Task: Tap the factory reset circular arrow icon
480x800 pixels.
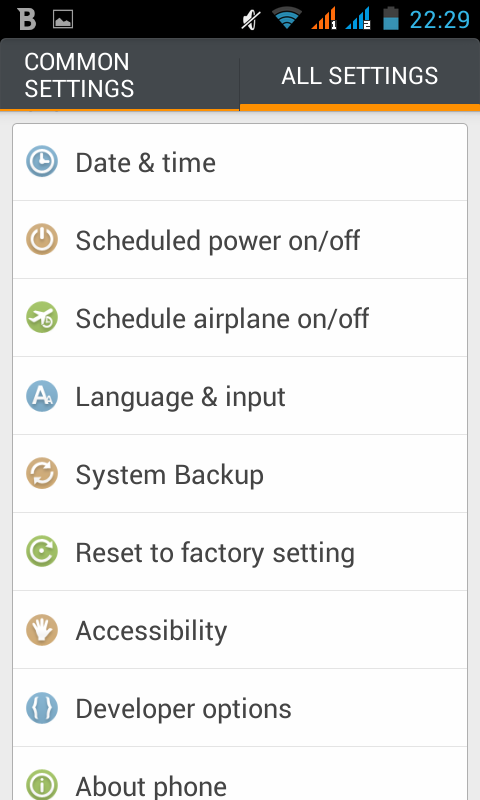Action: coord(42,552)
